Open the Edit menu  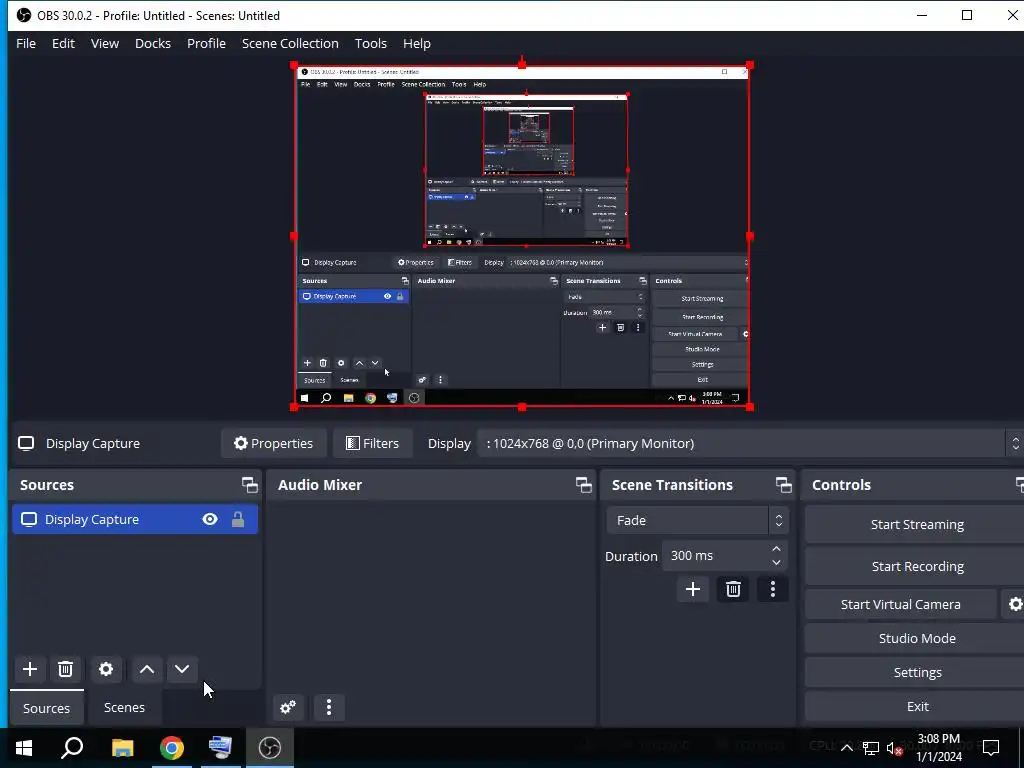point(63,43)
